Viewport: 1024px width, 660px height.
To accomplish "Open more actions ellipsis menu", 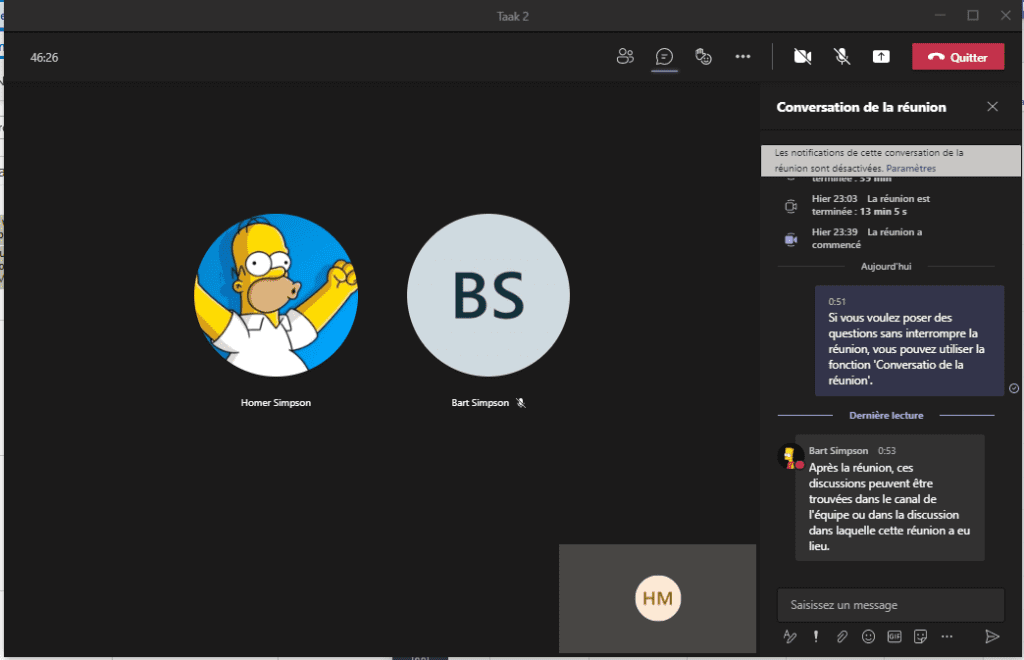I will pyautogui.click(x=743, y=57).
